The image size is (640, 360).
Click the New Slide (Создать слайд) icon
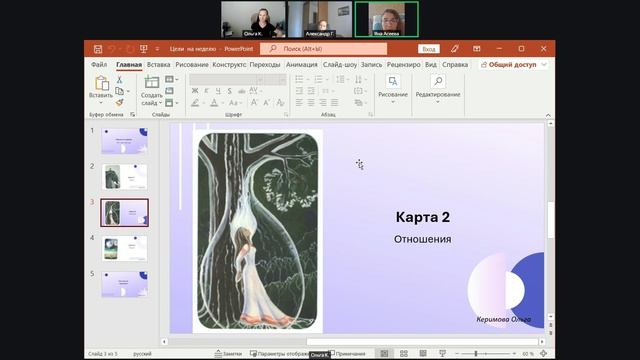tap(151, 82)
